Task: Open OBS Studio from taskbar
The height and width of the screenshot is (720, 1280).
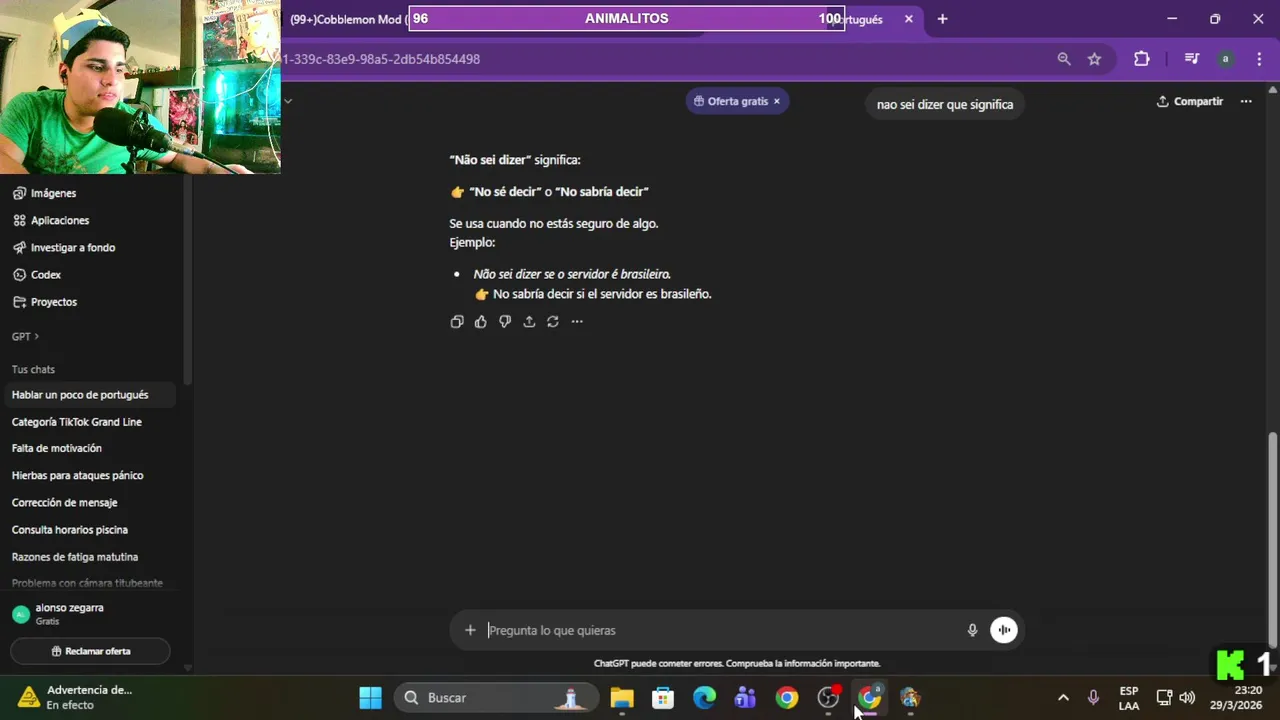Action: 828,698
